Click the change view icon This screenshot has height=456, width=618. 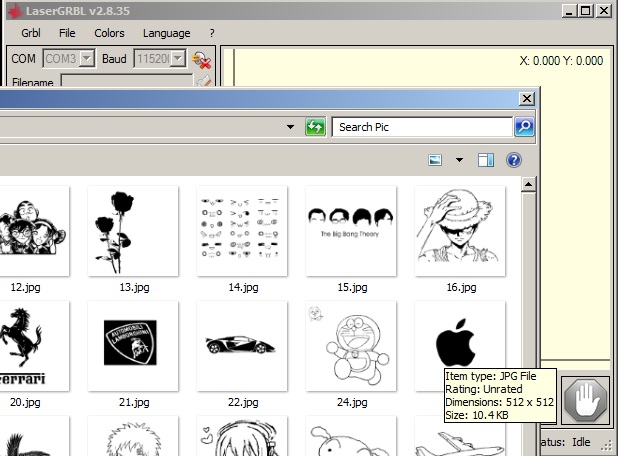435,160
